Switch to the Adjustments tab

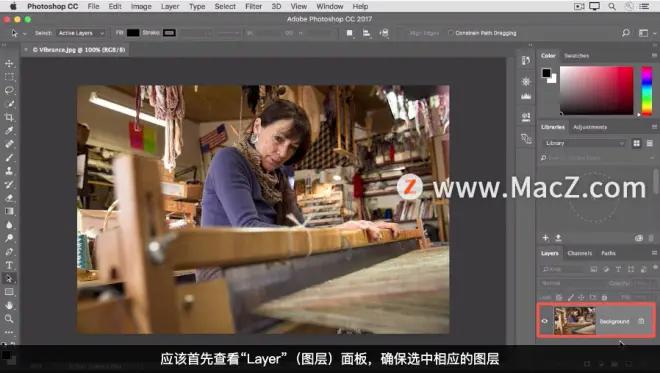(x=590, y=127)
